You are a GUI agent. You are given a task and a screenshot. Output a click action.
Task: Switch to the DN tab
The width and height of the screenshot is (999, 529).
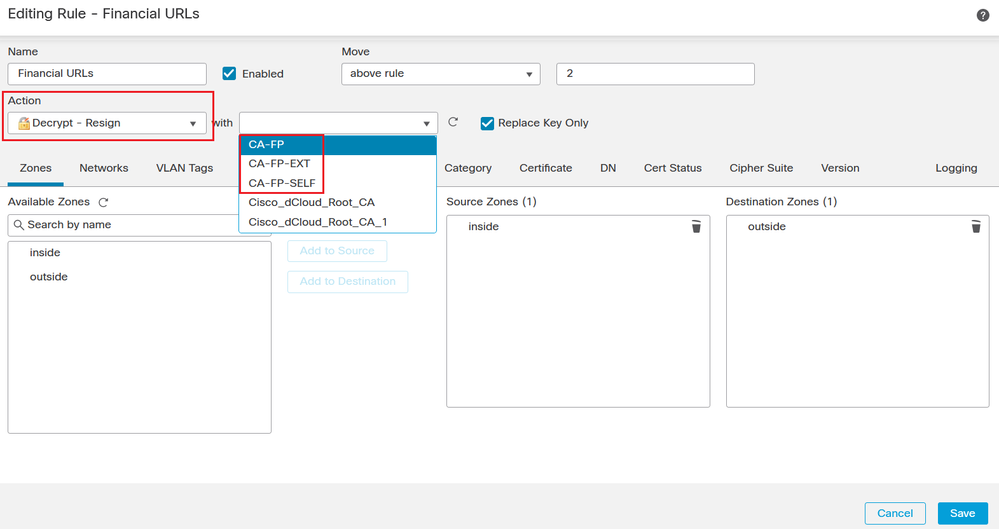coord(608,168)
